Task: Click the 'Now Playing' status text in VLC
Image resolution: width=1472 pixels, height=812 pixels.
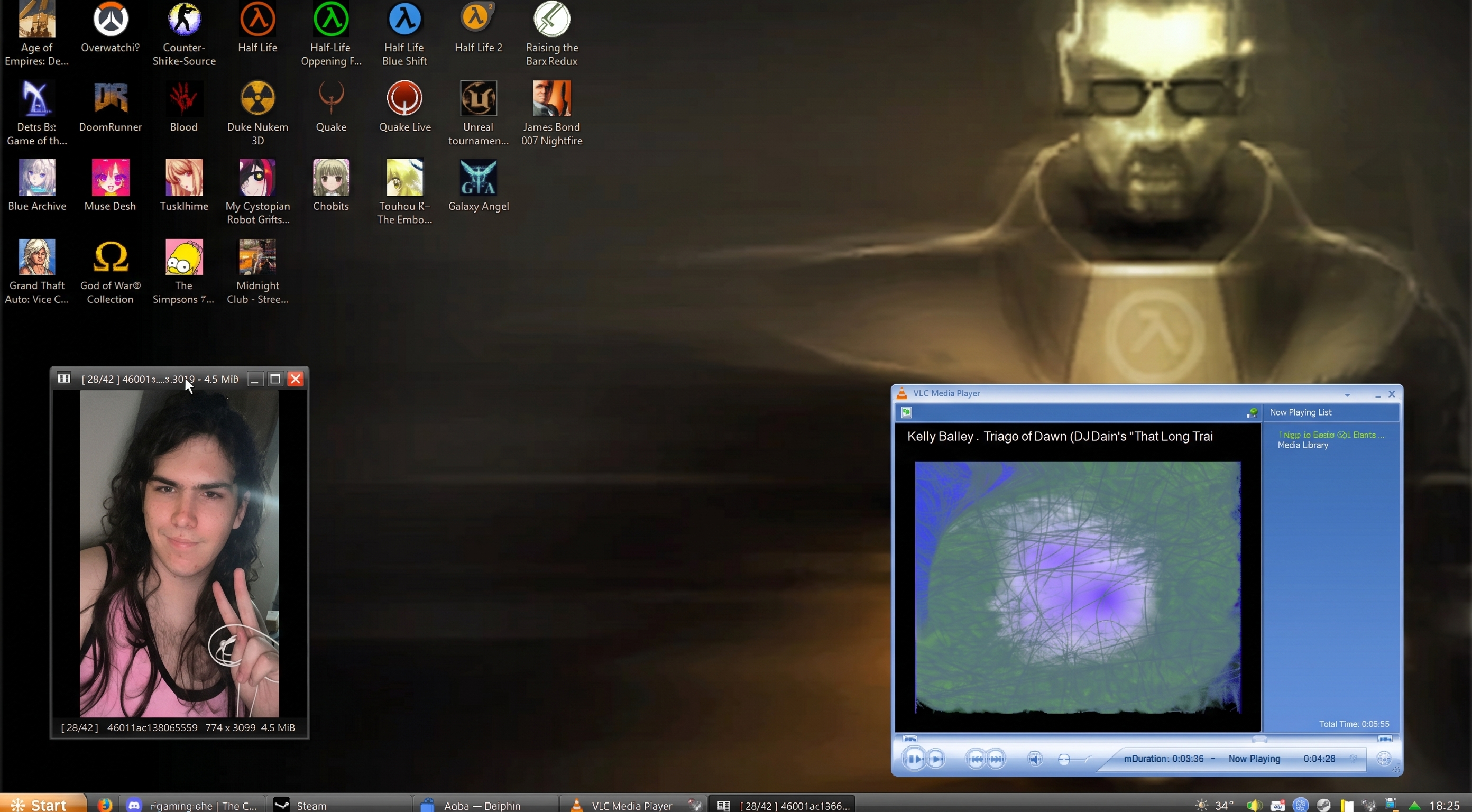Action: tap(1254, 759)
